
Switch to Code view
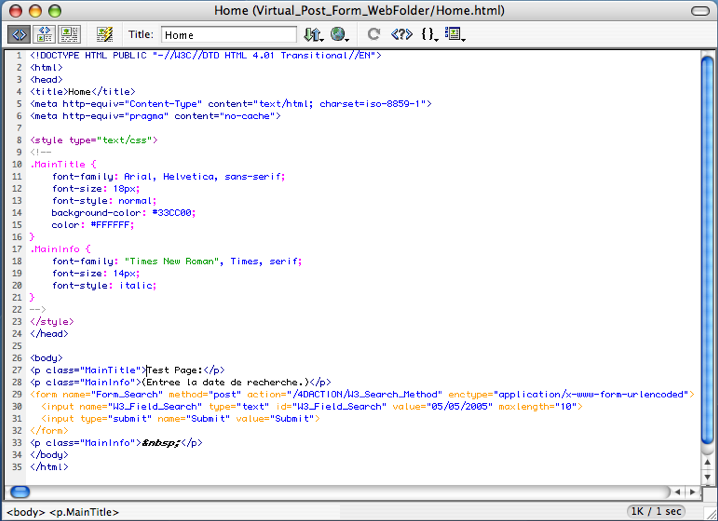19,34
